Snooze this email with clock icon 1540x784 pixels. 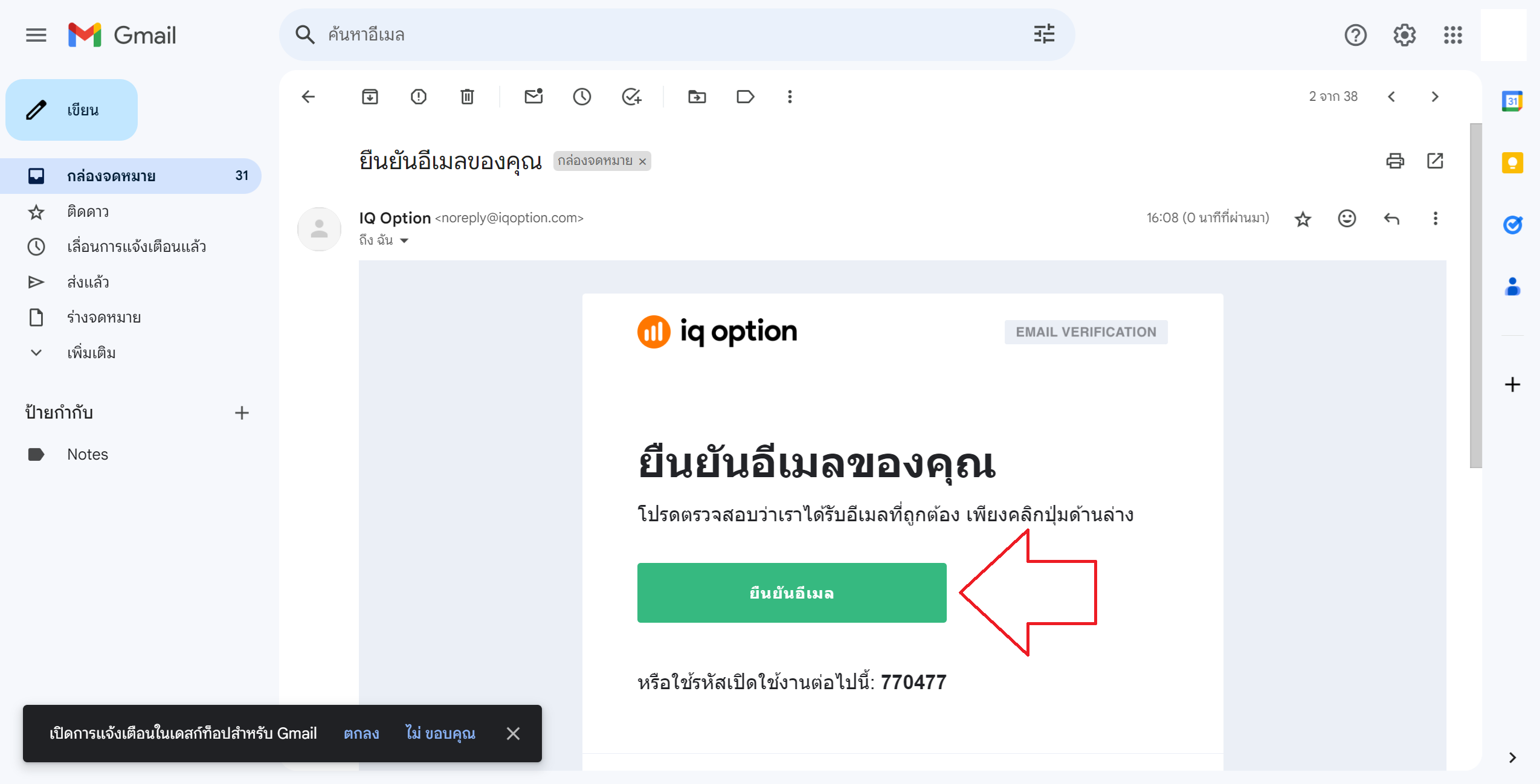[x=582, y=97]
